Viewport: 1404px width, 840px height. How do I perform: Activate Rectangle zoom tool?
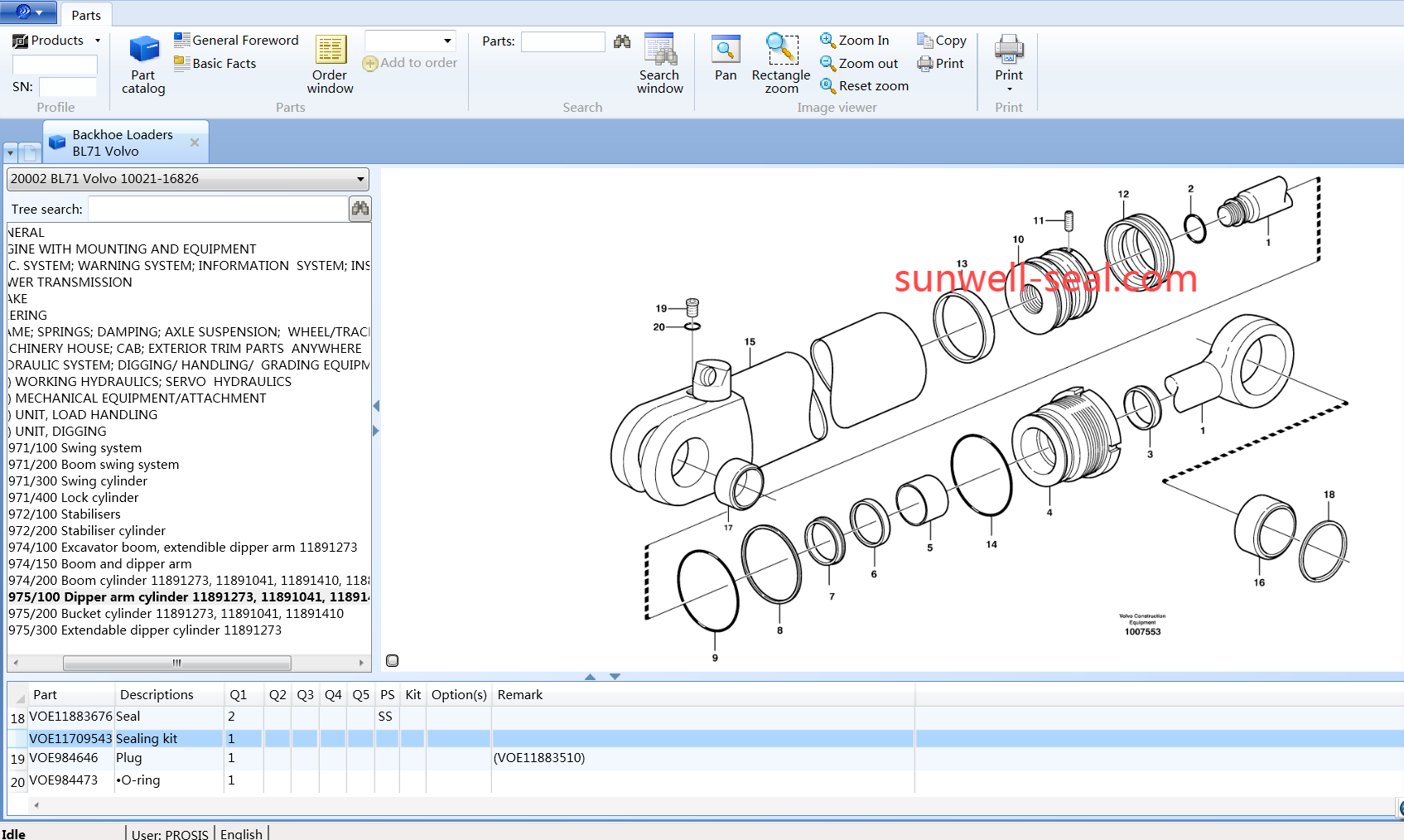tap(780, 64)
